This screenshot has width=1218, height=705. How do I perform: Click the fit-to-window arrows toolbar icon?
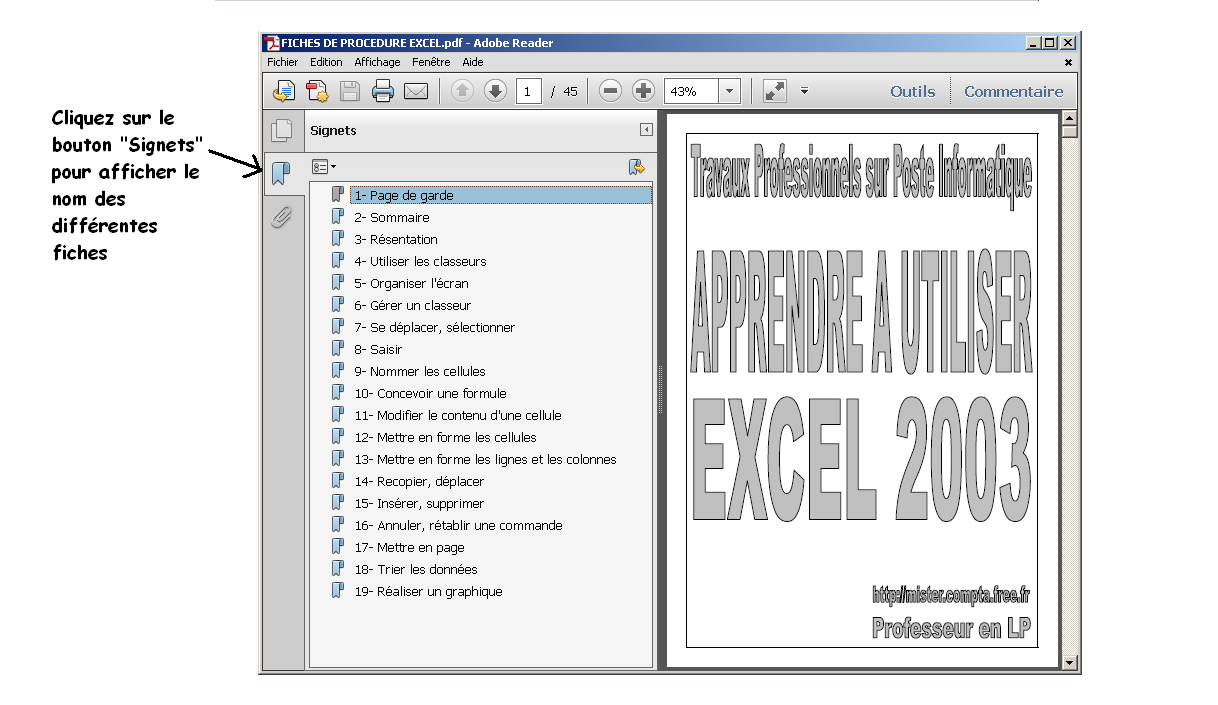[x=774, y=91]
